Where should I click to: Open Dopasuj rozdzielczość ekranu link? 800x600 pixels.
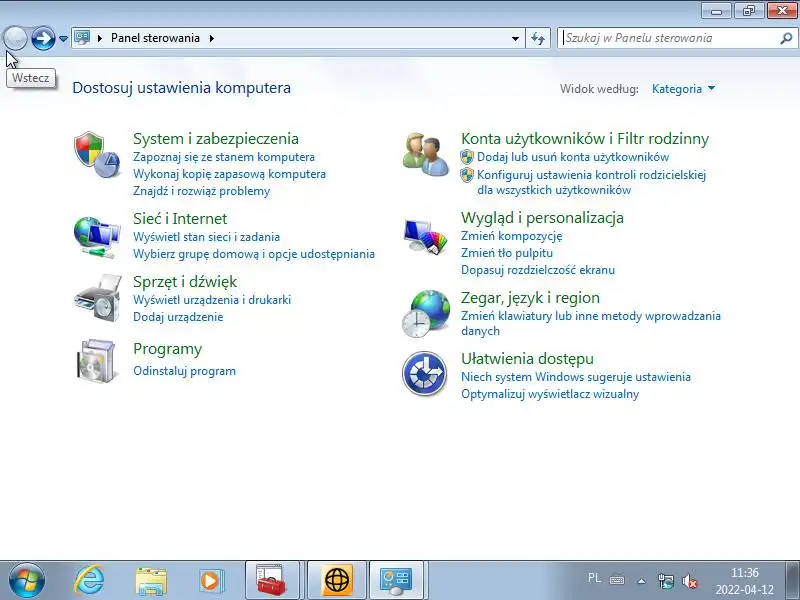click(538, 270)
